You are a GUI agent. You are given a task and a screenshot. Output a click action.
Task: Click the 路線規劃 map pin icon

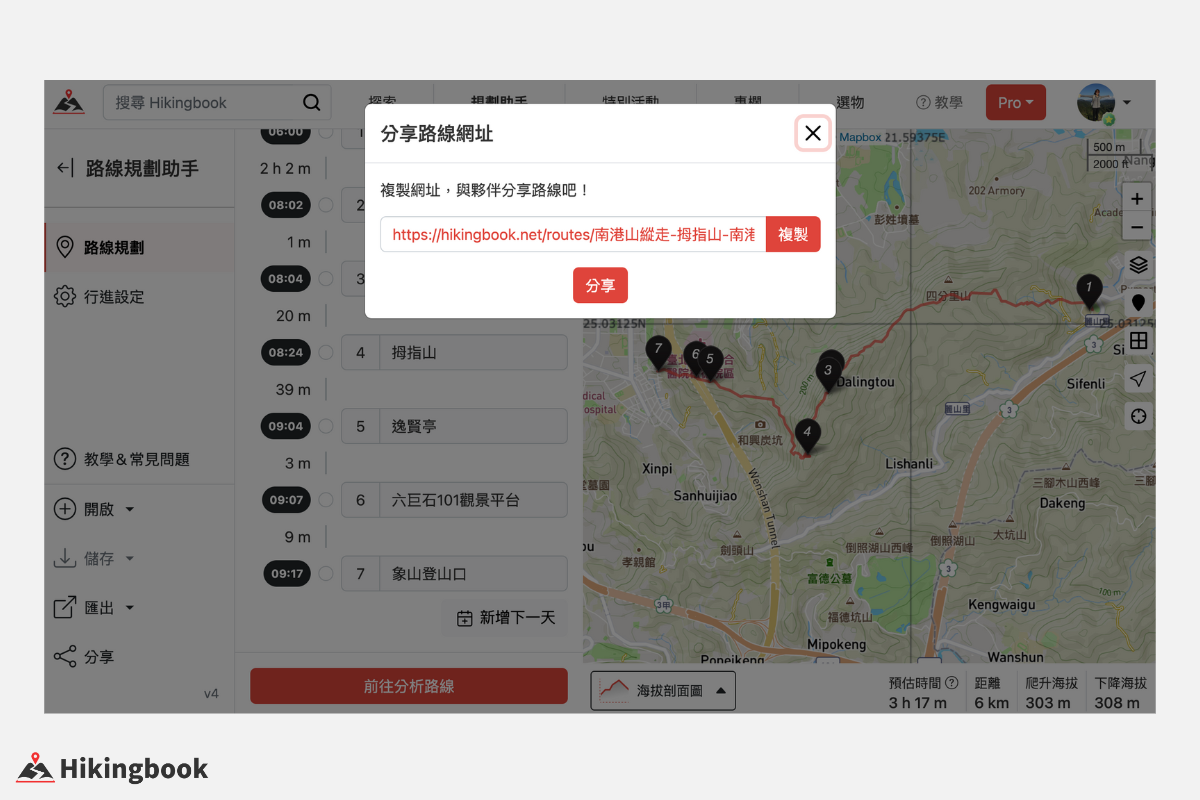click(x=65, y=247)
